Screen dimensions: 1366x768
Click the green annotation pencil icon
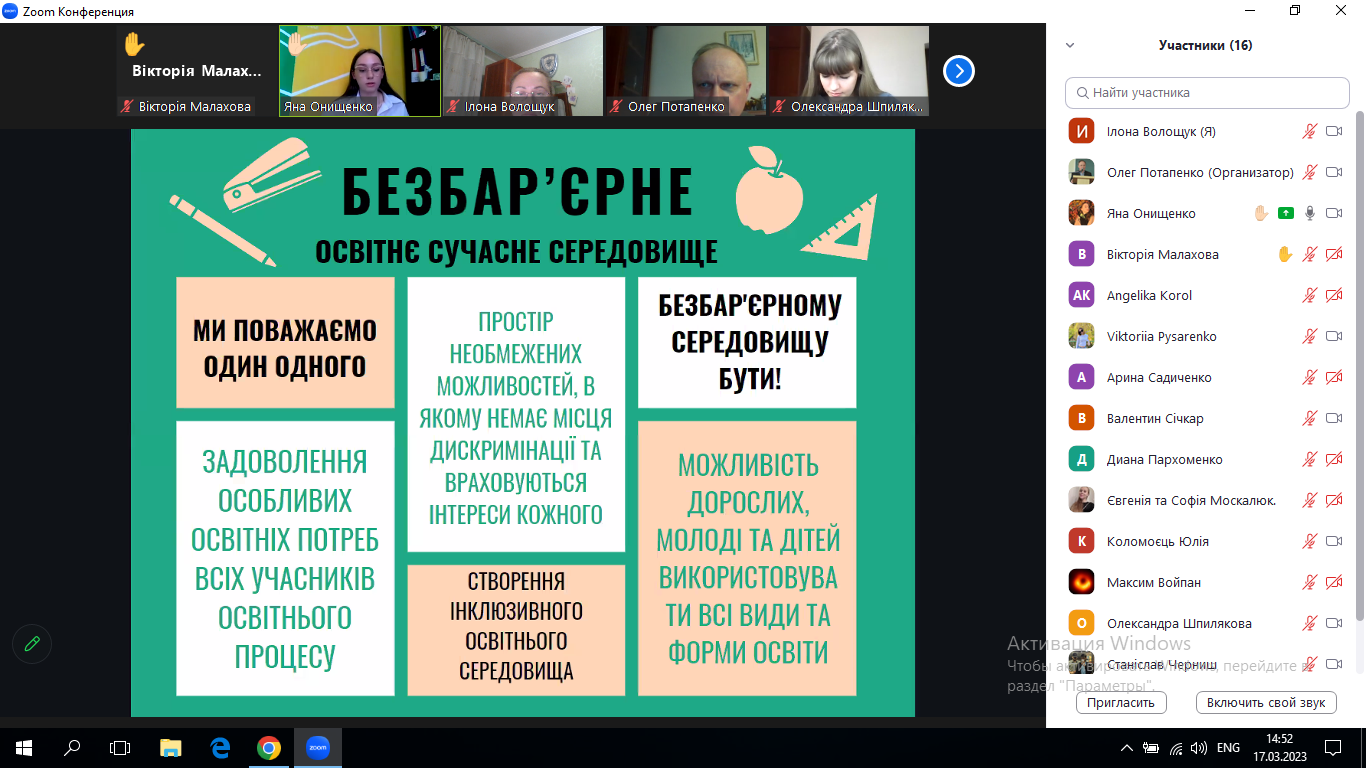32,643
